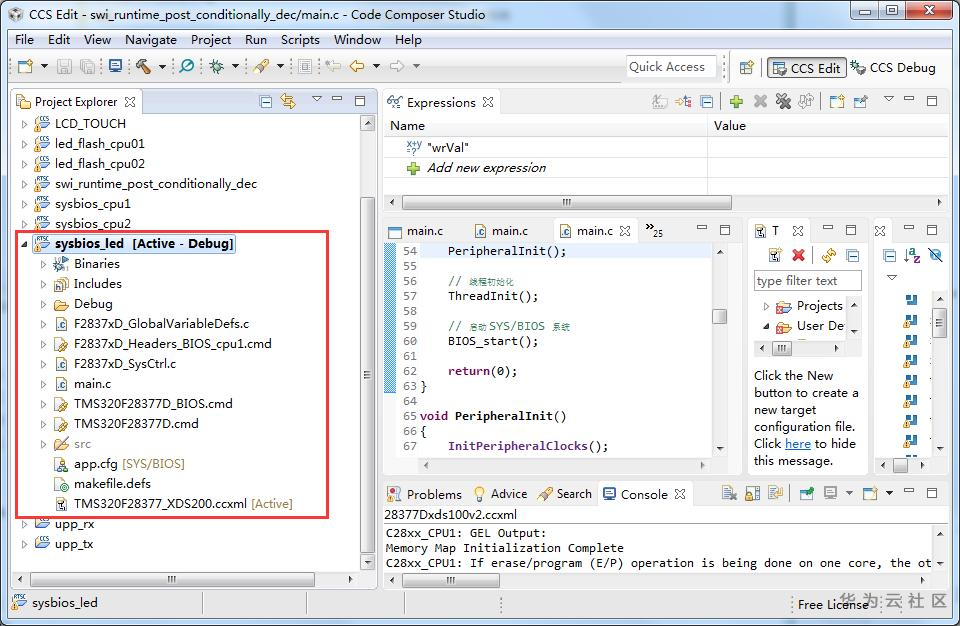Open the File menu
Image resolution: width=960 pixels, height=626 pixels.
coord(24,40)
